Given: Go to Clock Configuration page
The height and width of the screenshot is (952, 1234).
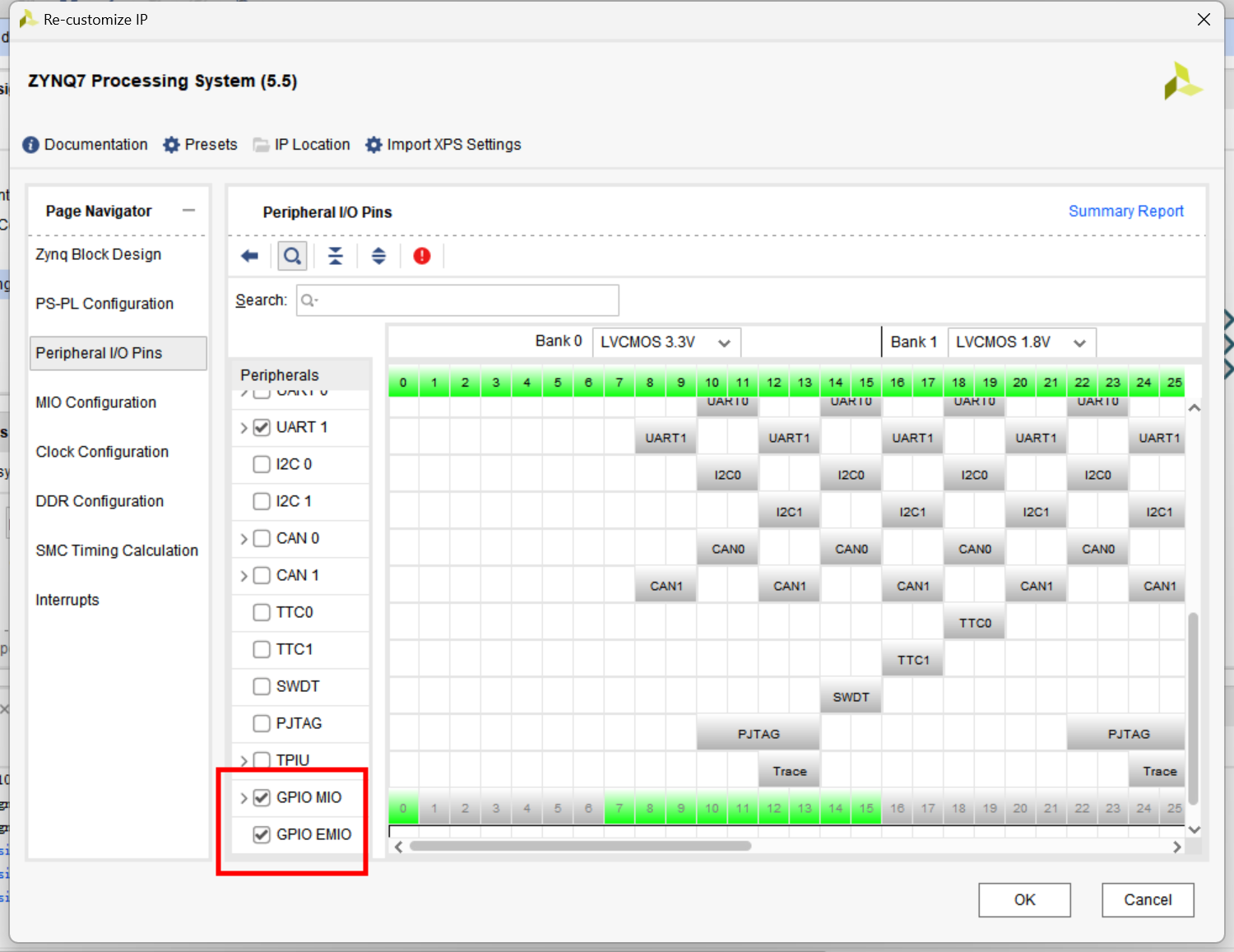Looking at the screenshot, I should [102, 452].
